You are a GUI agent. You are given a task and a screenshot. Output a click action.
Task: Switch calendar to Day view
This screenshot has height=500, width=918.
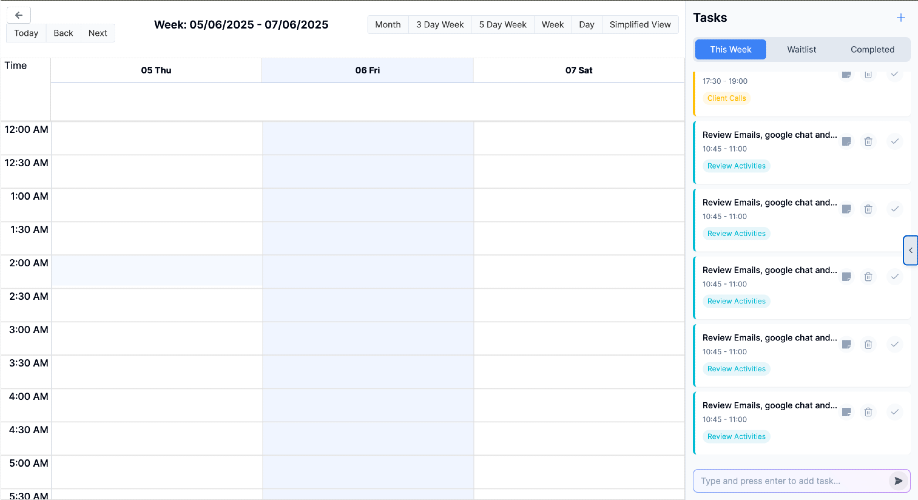(x=587, y=25)
